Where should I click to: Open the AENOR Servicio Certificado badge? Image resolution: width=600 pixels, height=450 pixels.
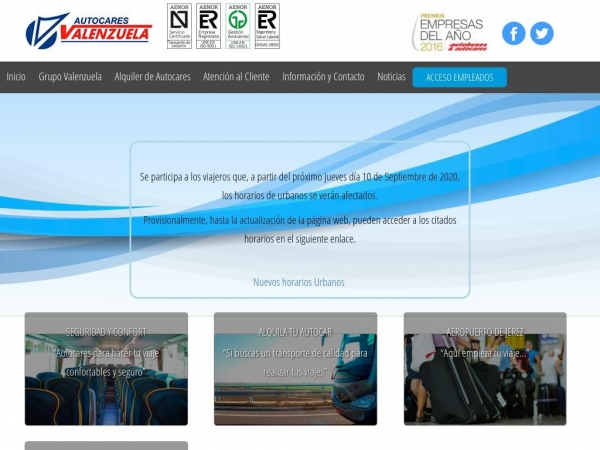179,26
